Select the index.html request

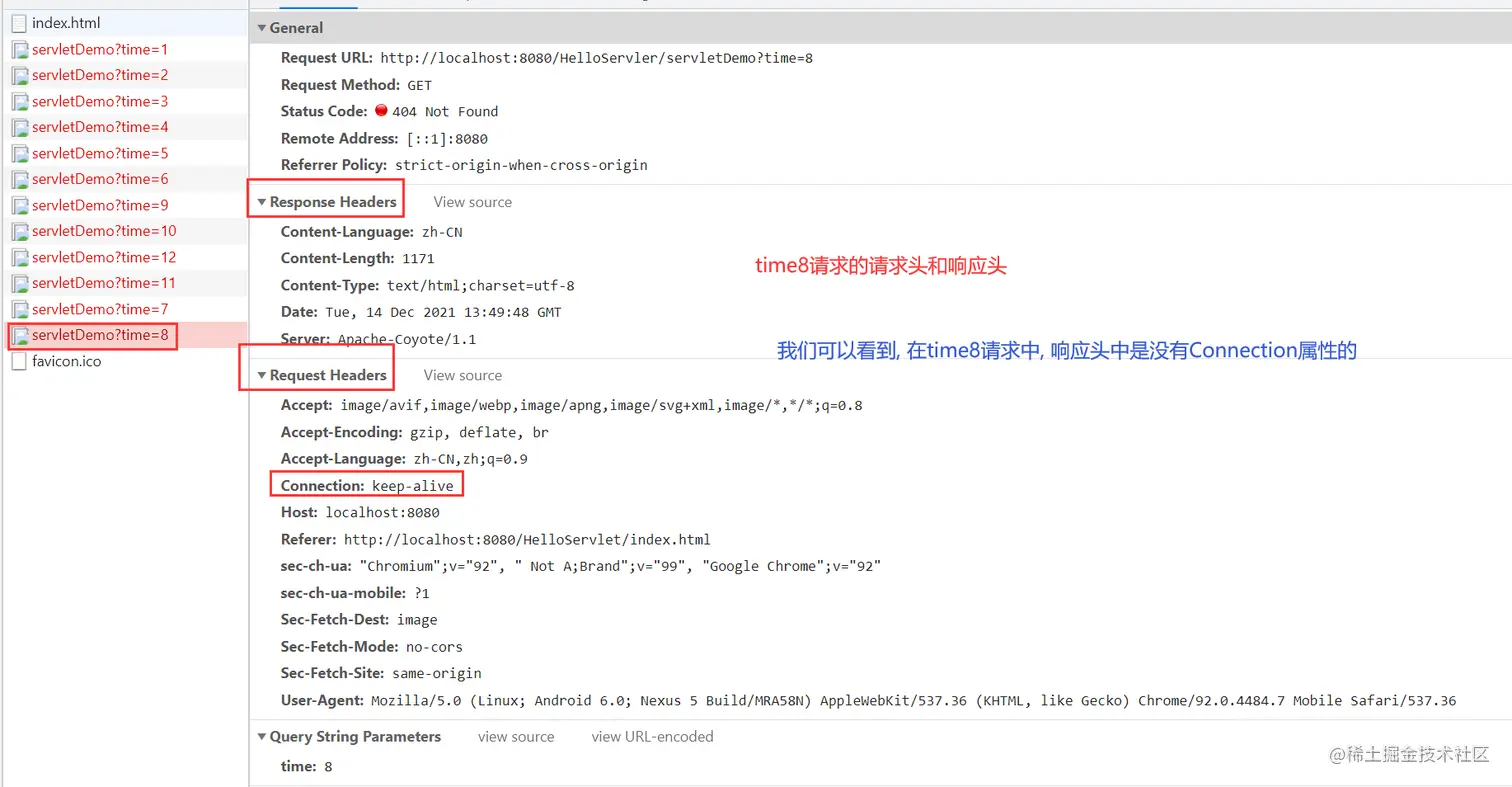click(124, 23)
